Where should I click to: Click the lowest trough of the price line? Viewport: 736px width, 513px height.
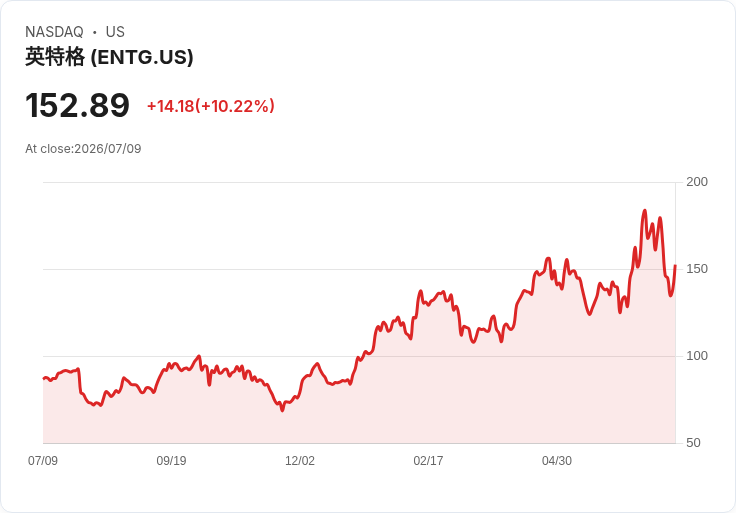(x=282, y=411)
